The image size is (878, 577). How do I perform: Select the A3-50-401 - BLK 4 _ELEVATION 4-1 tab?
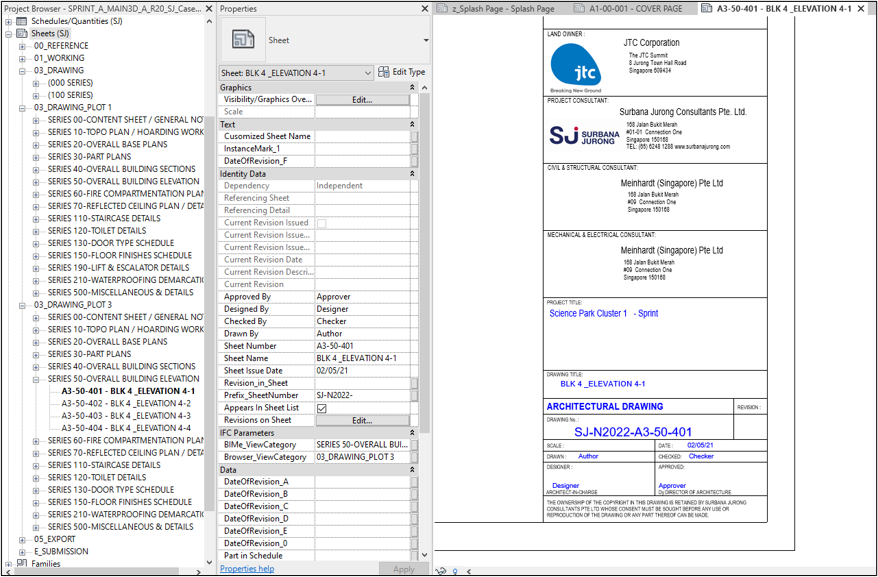click(784, 8)
